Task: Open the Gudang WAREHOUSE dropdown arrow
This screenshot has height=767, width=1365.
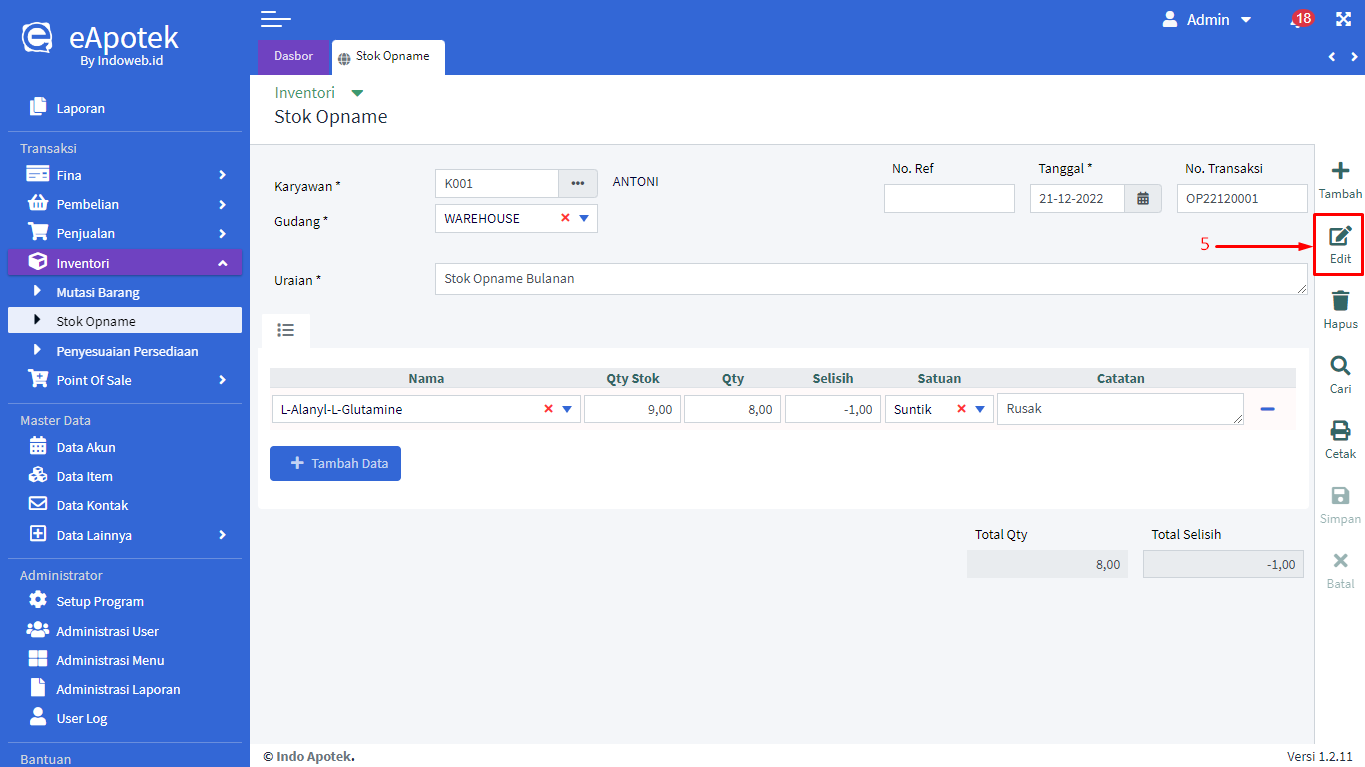Action: (x=584, y=218)
